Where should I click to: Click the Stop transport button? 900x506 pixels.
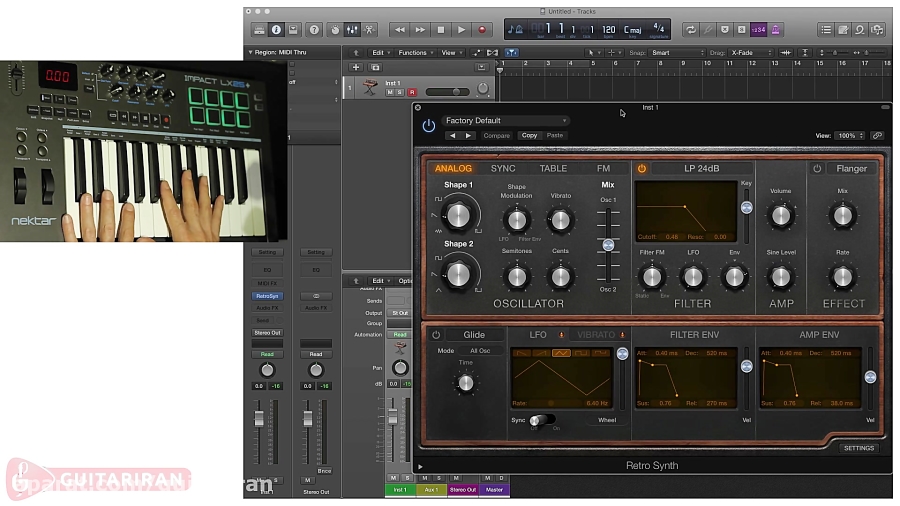441,30
